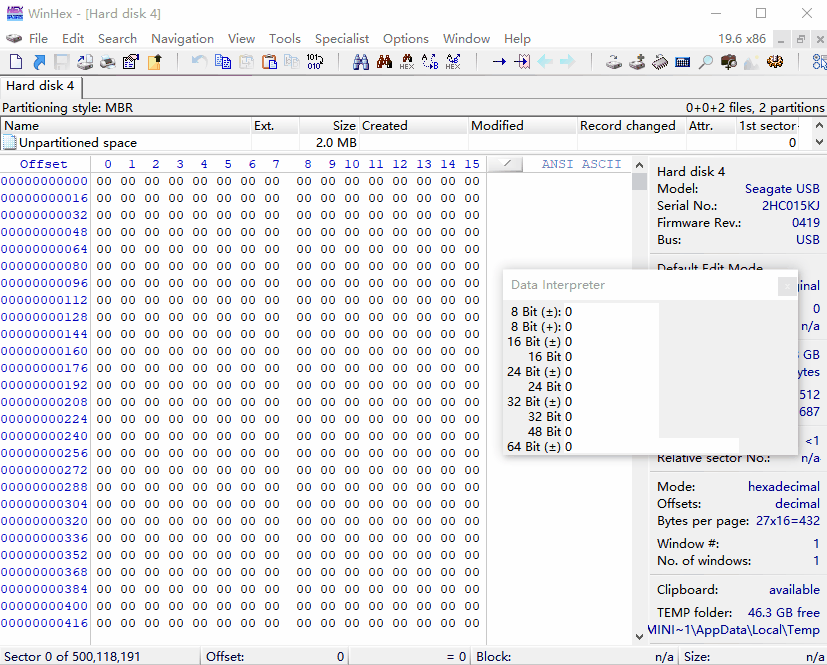Switch to the Hard disk 4 tab
Viewport: 827px width, 665px height.
[x=40, y=86]
